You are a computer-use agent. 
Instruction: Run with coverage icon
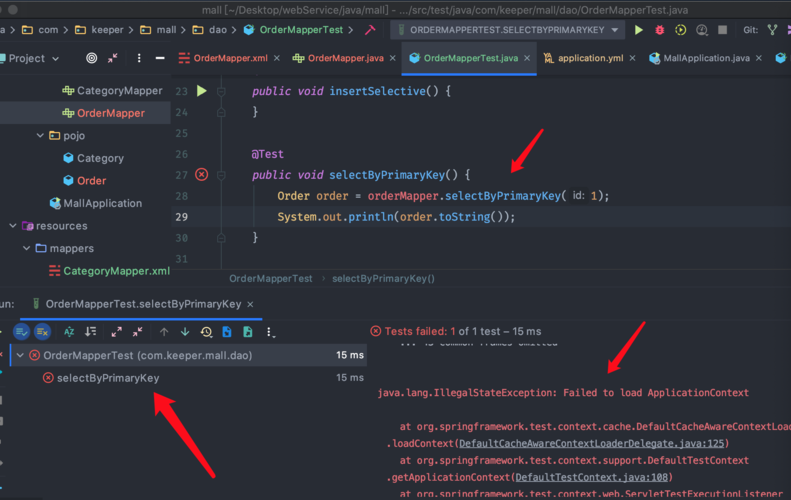681,30
